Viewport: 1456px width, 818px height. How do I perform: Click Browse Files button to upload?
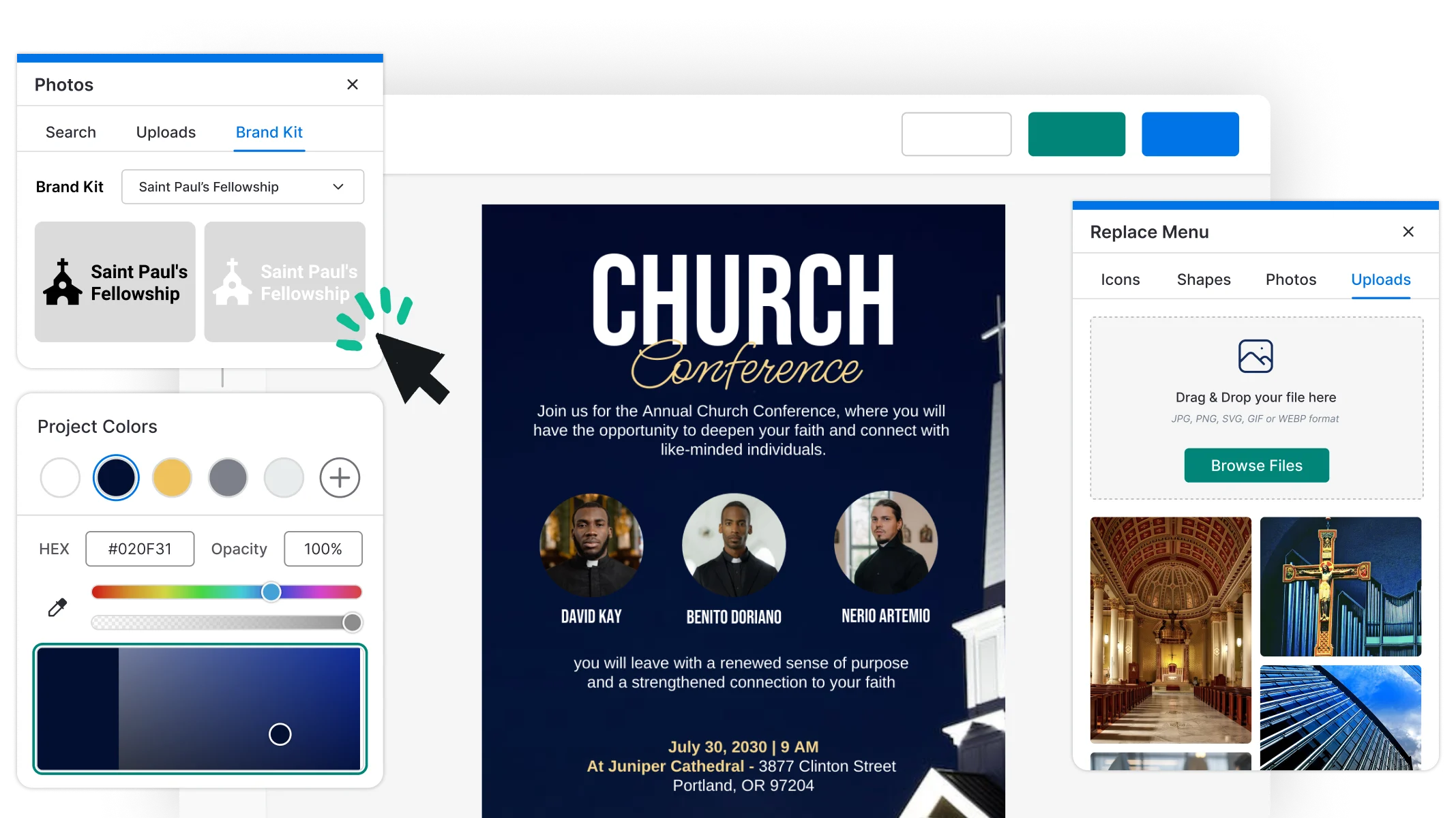[1256, 465]
